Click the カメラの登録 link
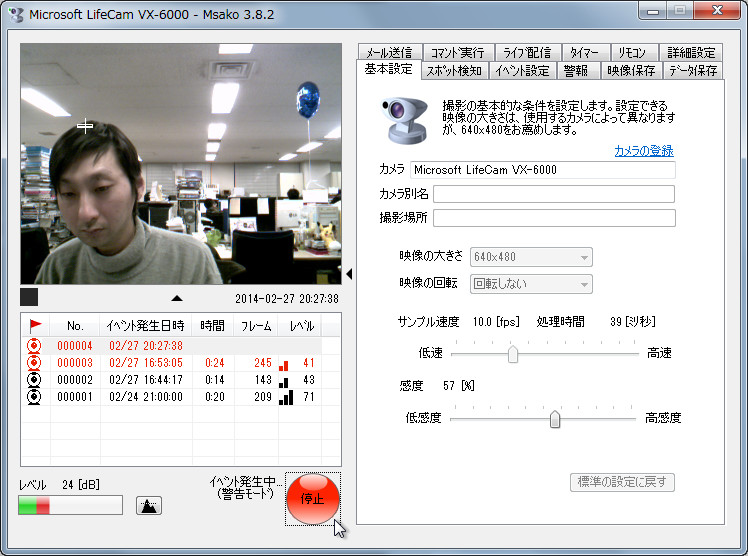 click(x=644, y=151)
